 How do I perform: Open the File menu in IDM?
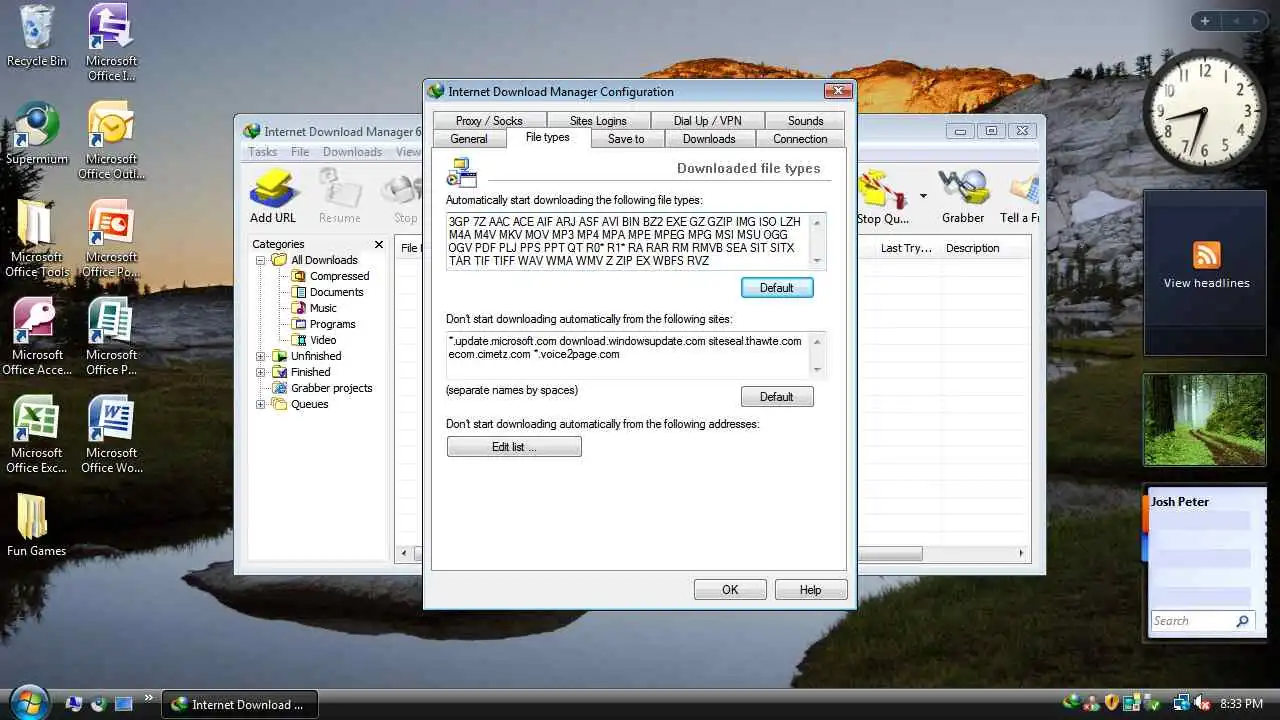(x=300, y=152)
